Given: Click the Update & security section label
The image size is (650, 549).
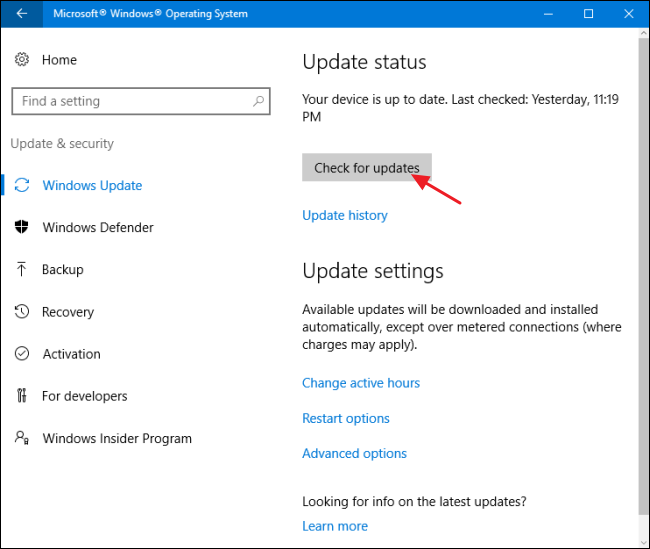Looking at the screenshot, I should pos(62,143).
